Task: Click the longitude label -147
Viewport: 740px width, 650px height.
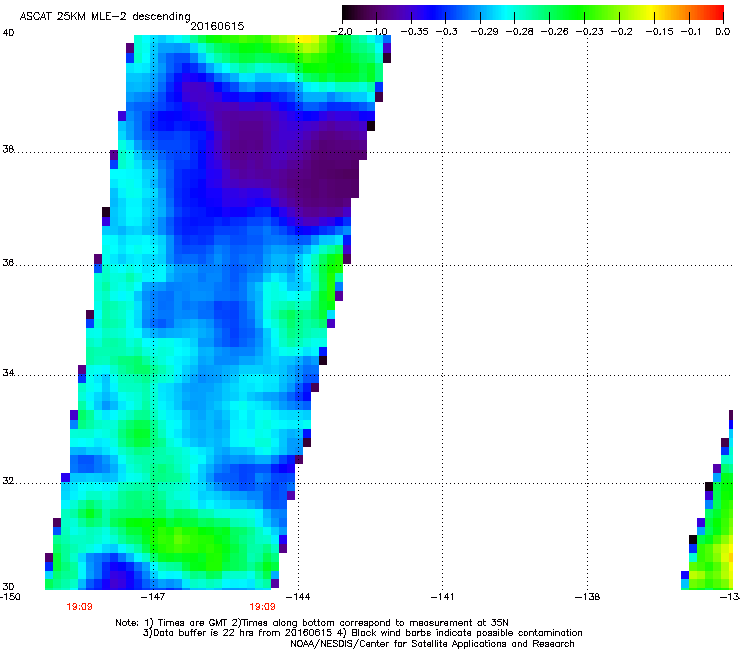Action: 153,597
